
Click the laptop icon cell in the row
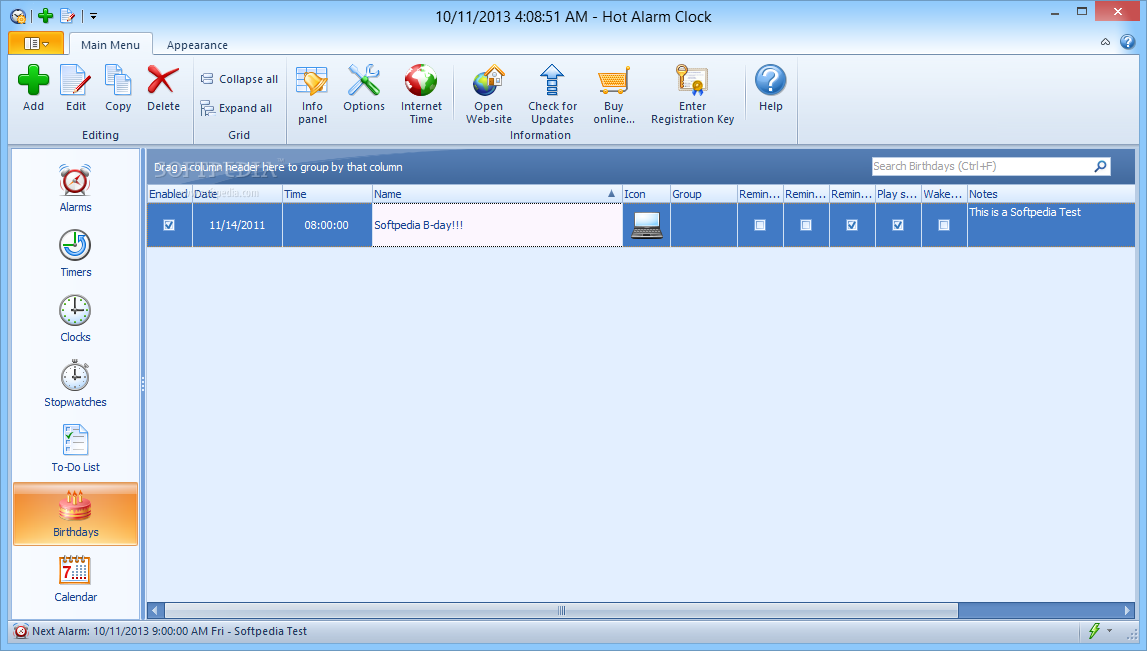647,225
